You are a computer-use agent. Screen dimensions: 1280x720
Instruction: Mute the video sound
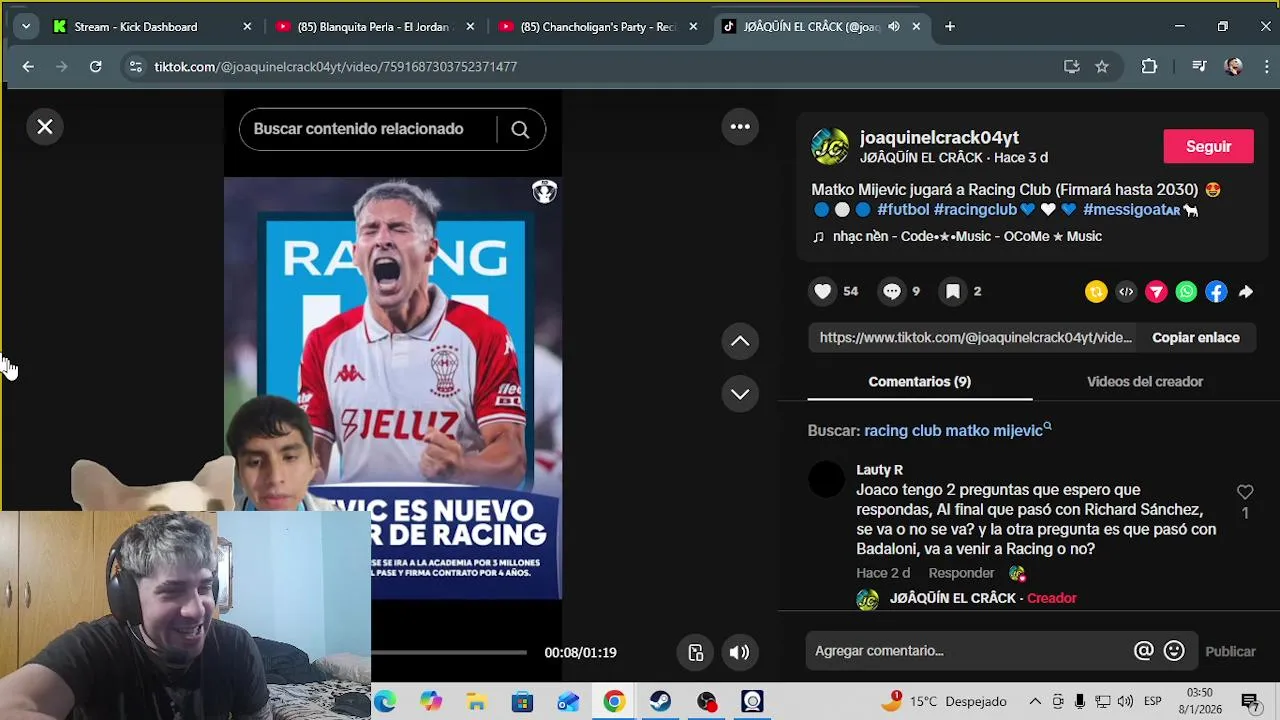coord(739,653)
